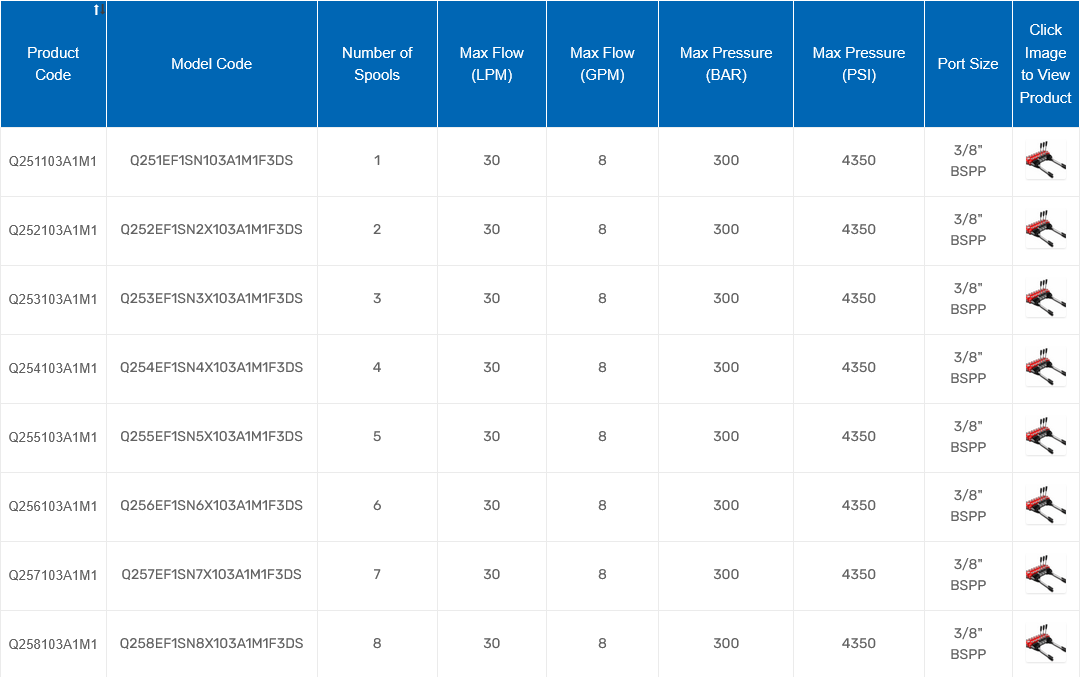Open product image for Q252103A1M1 row

[x=1045, y=229]
